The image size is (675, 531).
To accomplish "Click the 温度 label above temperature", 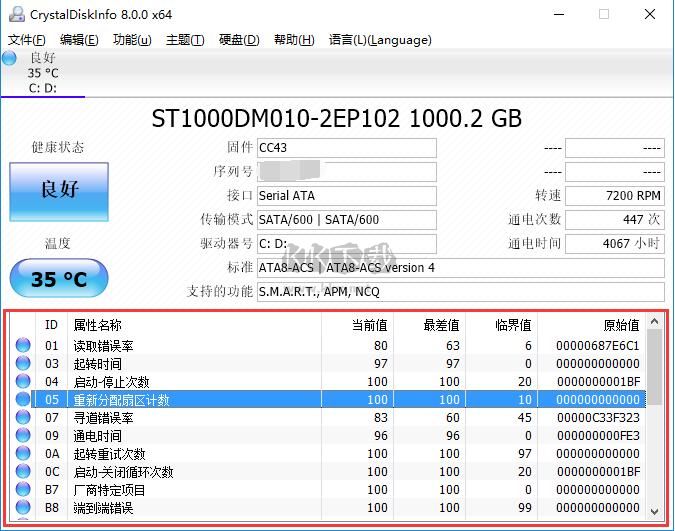I will point(58,243).
